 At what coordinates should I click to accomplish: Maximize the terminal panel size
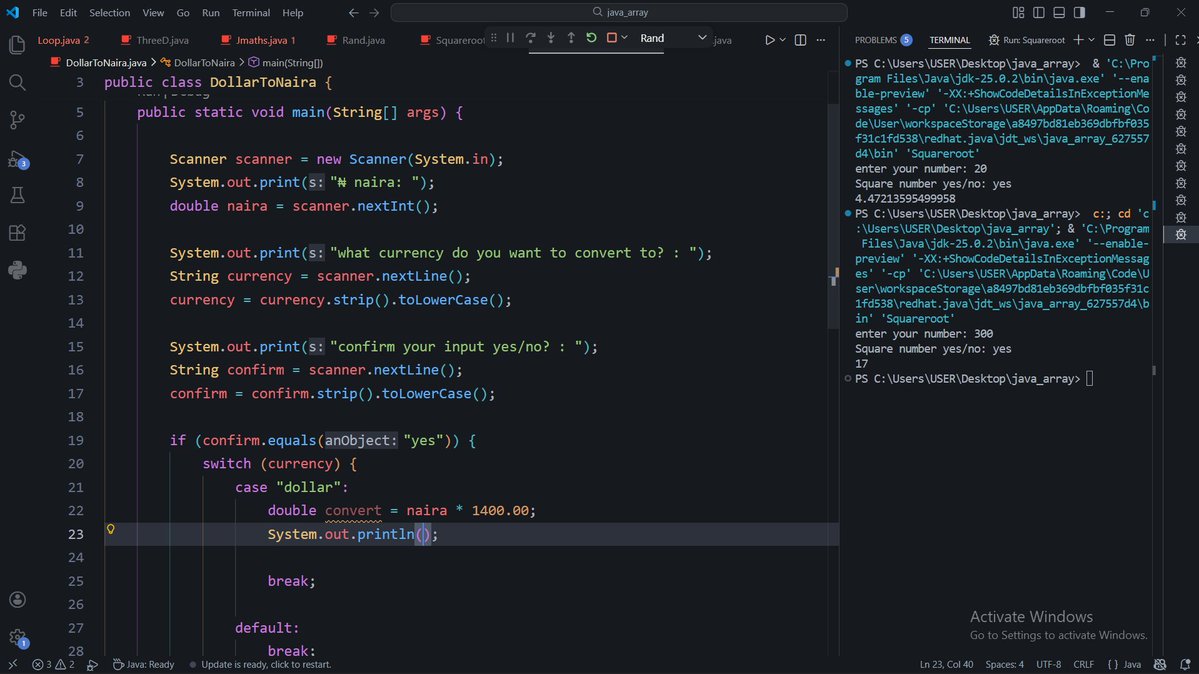(1181, 40)
